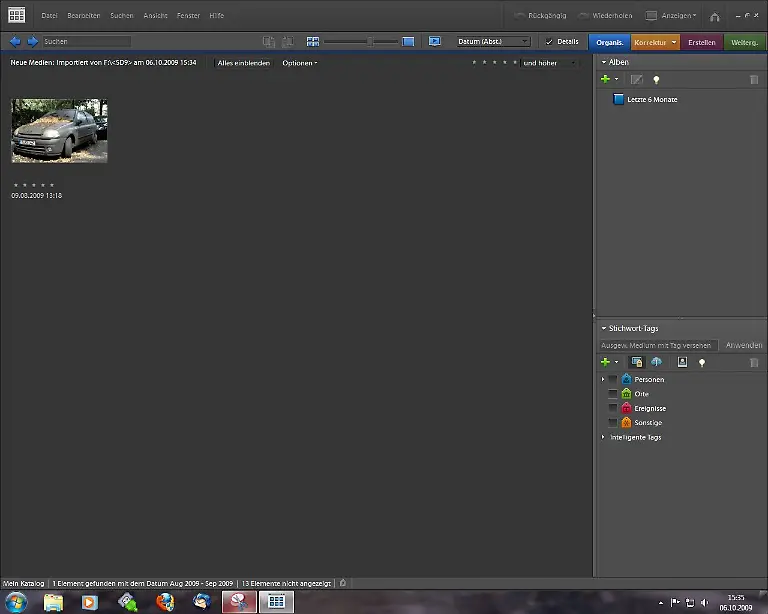Adjust the thumbnail size slider
This screenshot has width=768, height=614.
point(370,42)
